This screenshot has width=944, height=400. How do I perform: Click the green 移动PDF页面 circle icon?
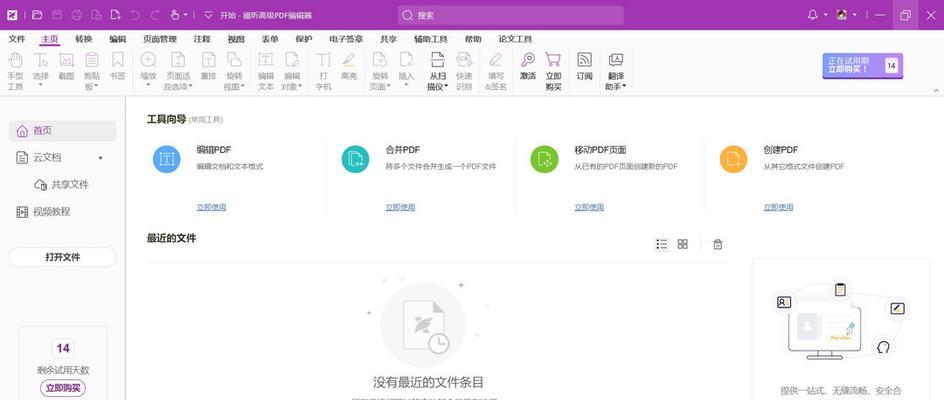(x=544, y=159)
